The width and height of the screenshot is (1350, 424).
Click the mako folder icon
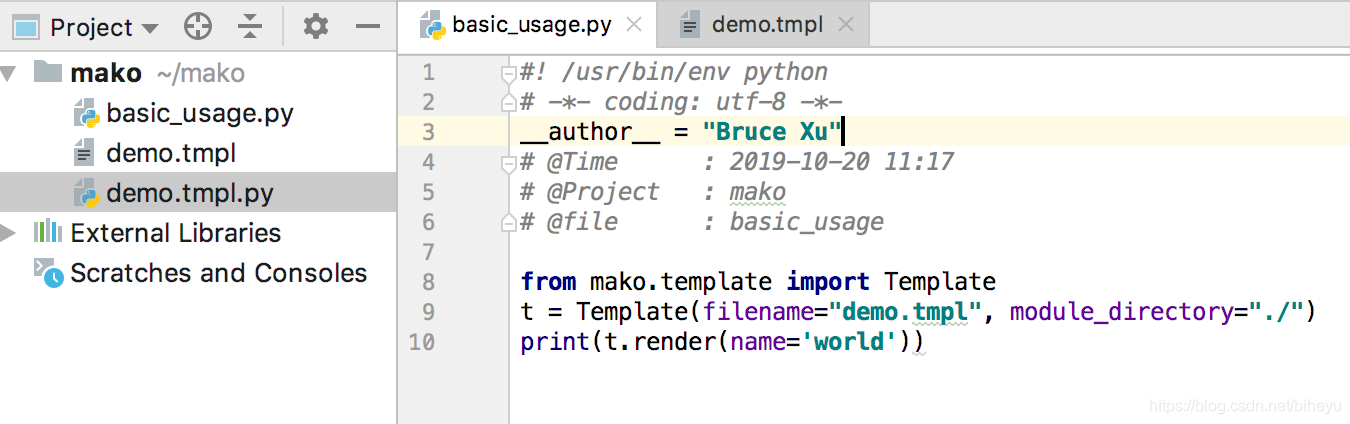[48, 71]
